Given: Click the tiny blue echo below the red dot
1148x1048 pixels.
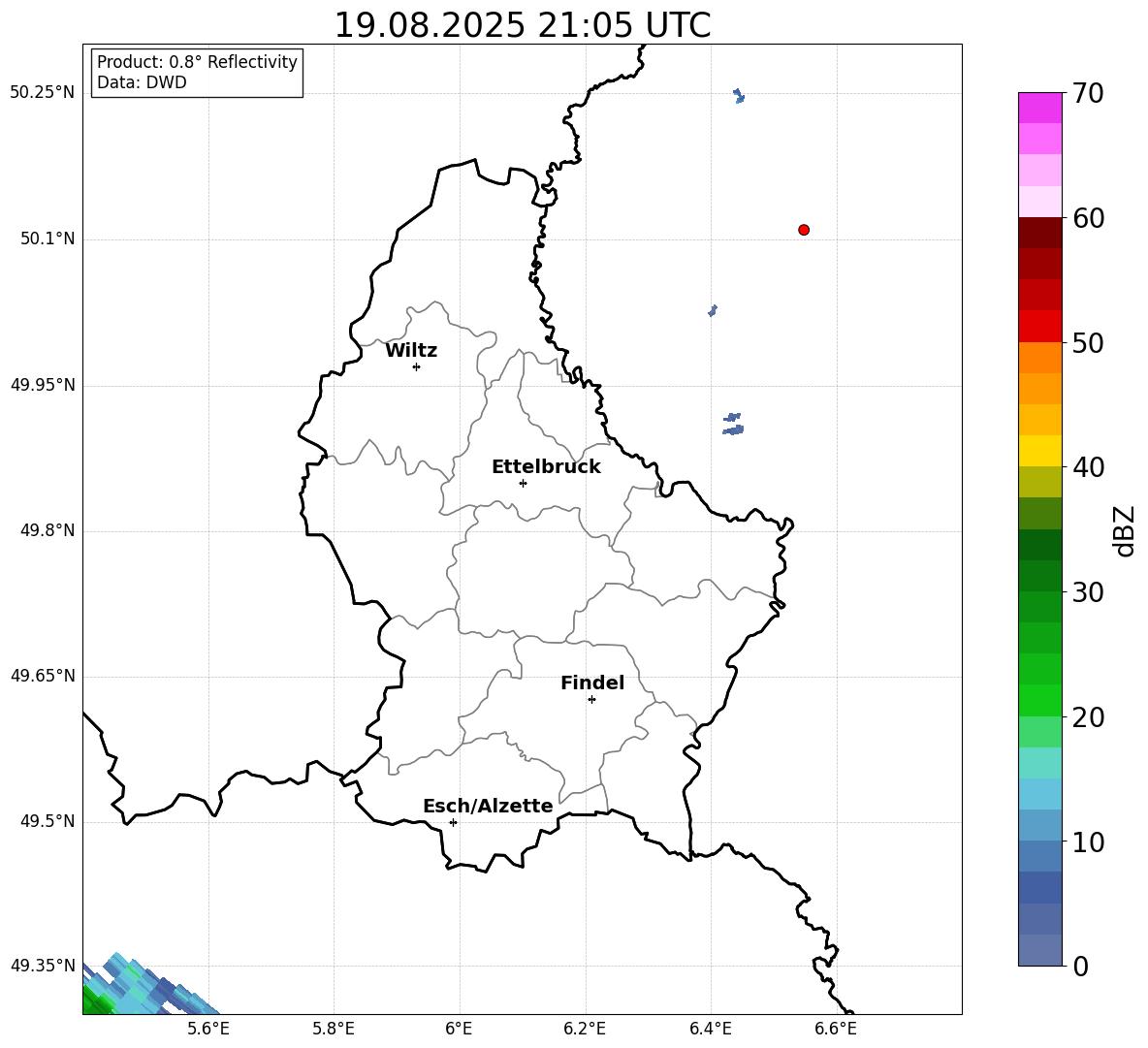Looking at the screenshot, I should pos(713,310).
